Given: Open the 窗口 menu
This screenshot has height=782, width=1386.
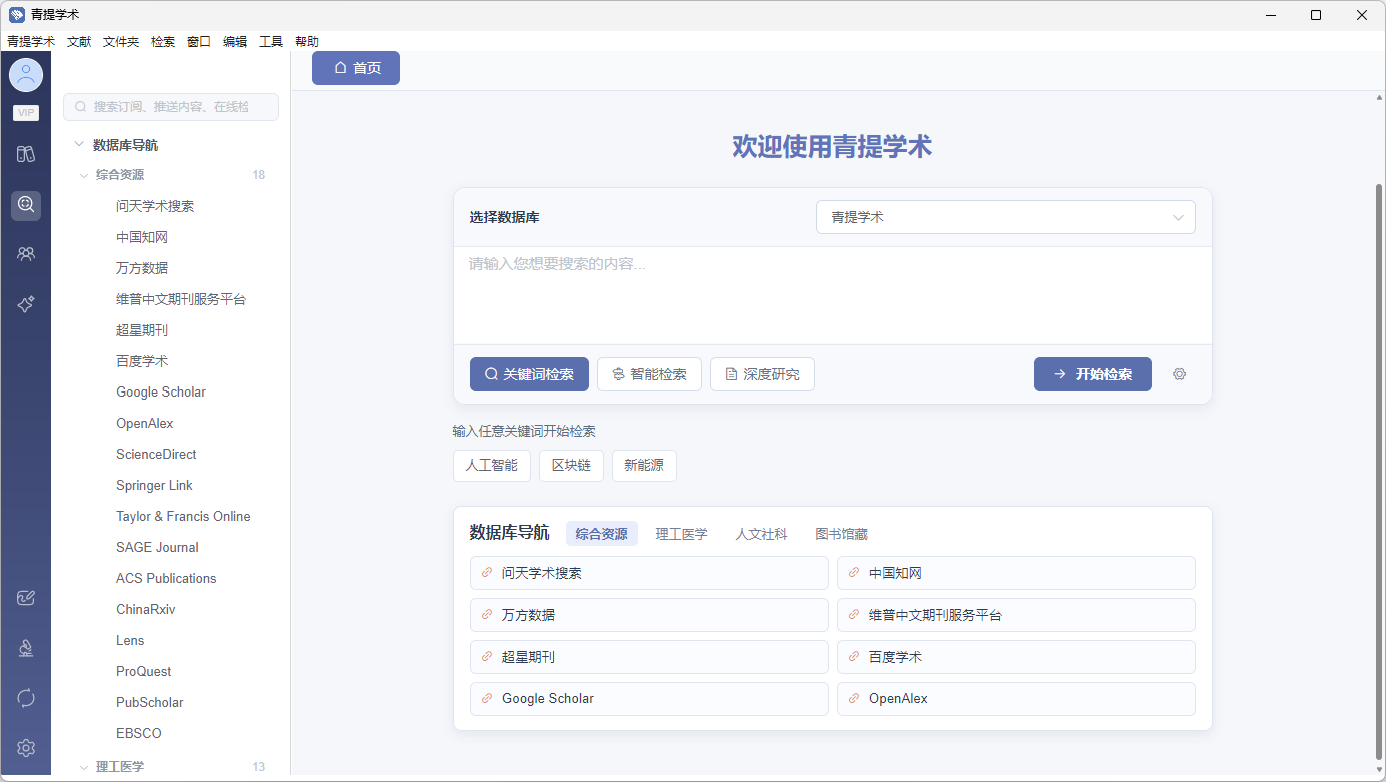Looking at the screenshot, I should 199,42.
